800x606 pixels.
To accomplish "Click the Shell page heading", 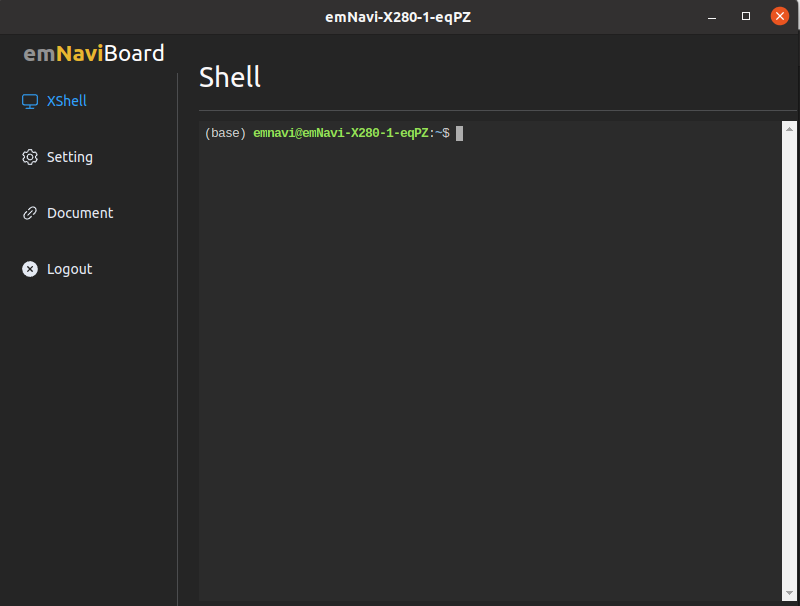I will tap(230, 78).
